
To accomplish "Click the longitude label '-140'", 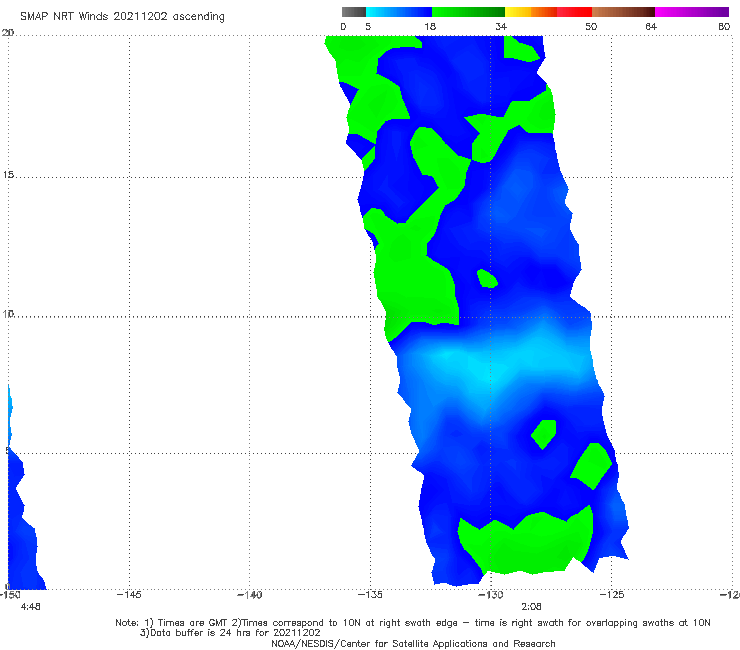I will (249, 595).
